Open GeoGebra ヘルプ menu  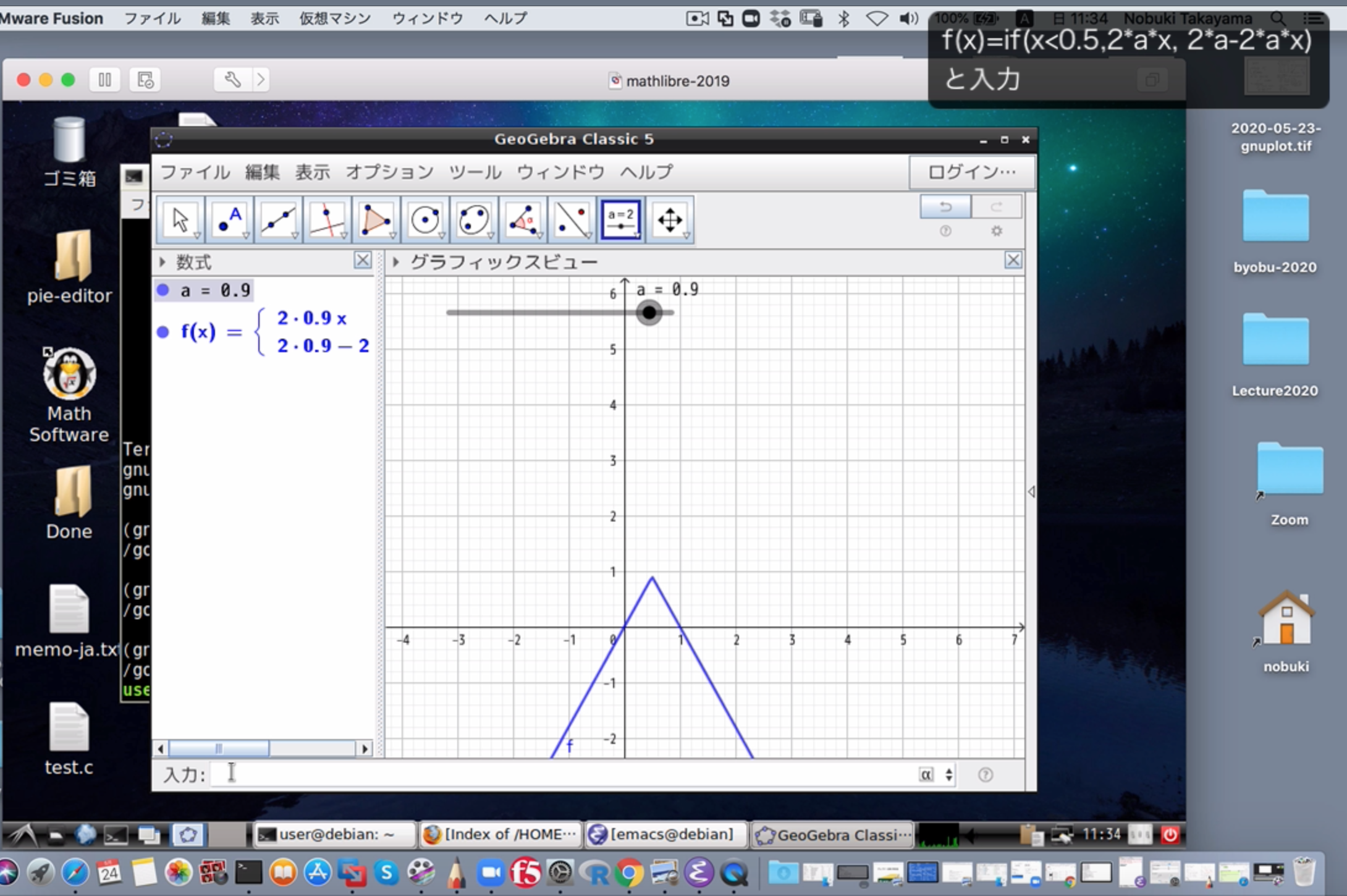click(x=646, y=172)
